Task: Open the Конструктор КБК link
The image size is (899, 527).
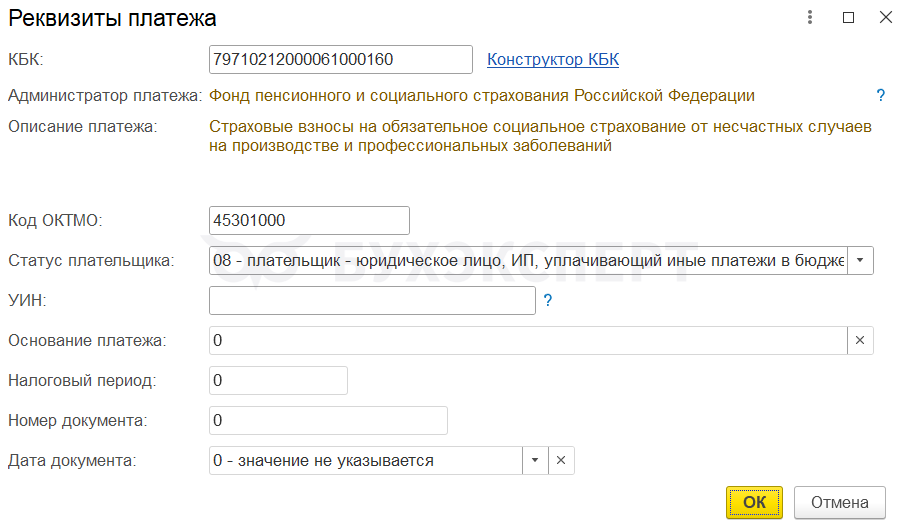Action: coord(553,59)
